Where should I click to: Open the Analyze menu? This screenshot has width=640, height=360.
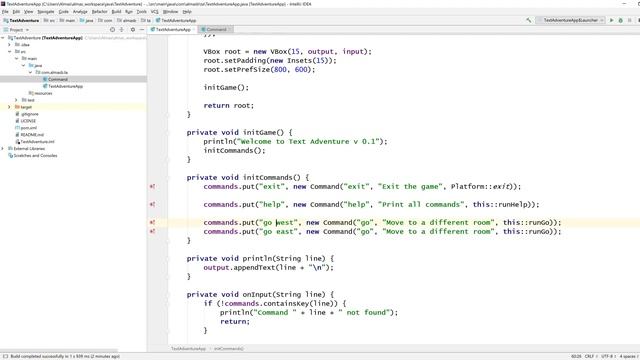[x=80, y=12]
